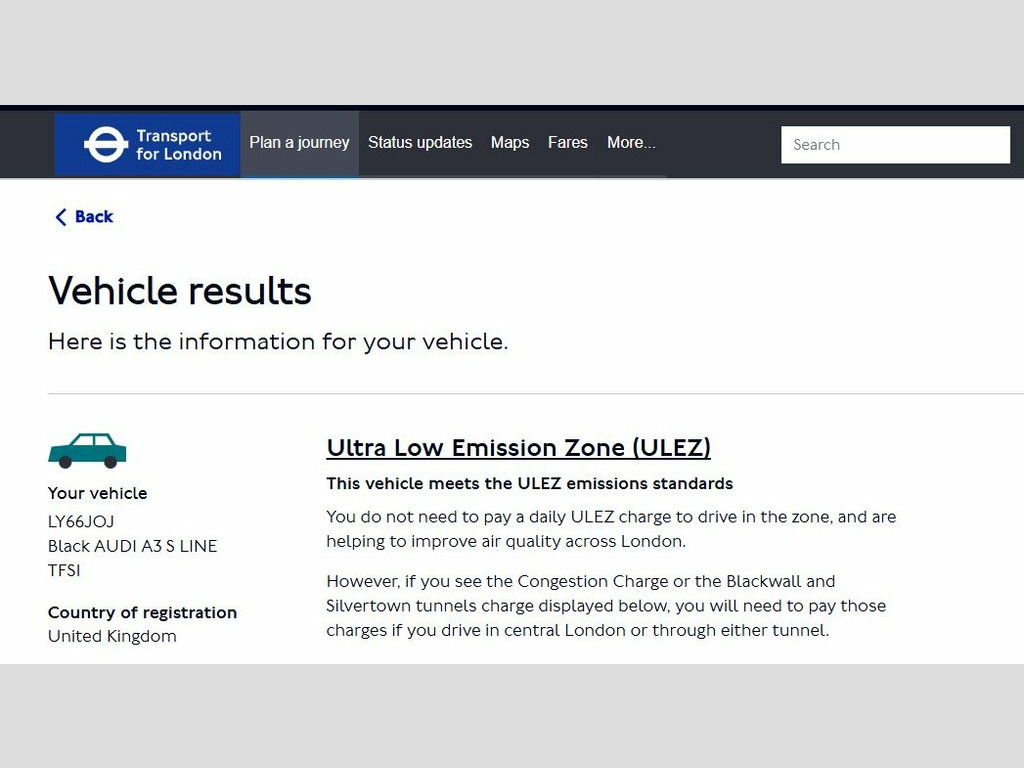Click the teal car icon
Image resolution: width=1024 pixels, height=768 pixels.
tap(87, 451)
